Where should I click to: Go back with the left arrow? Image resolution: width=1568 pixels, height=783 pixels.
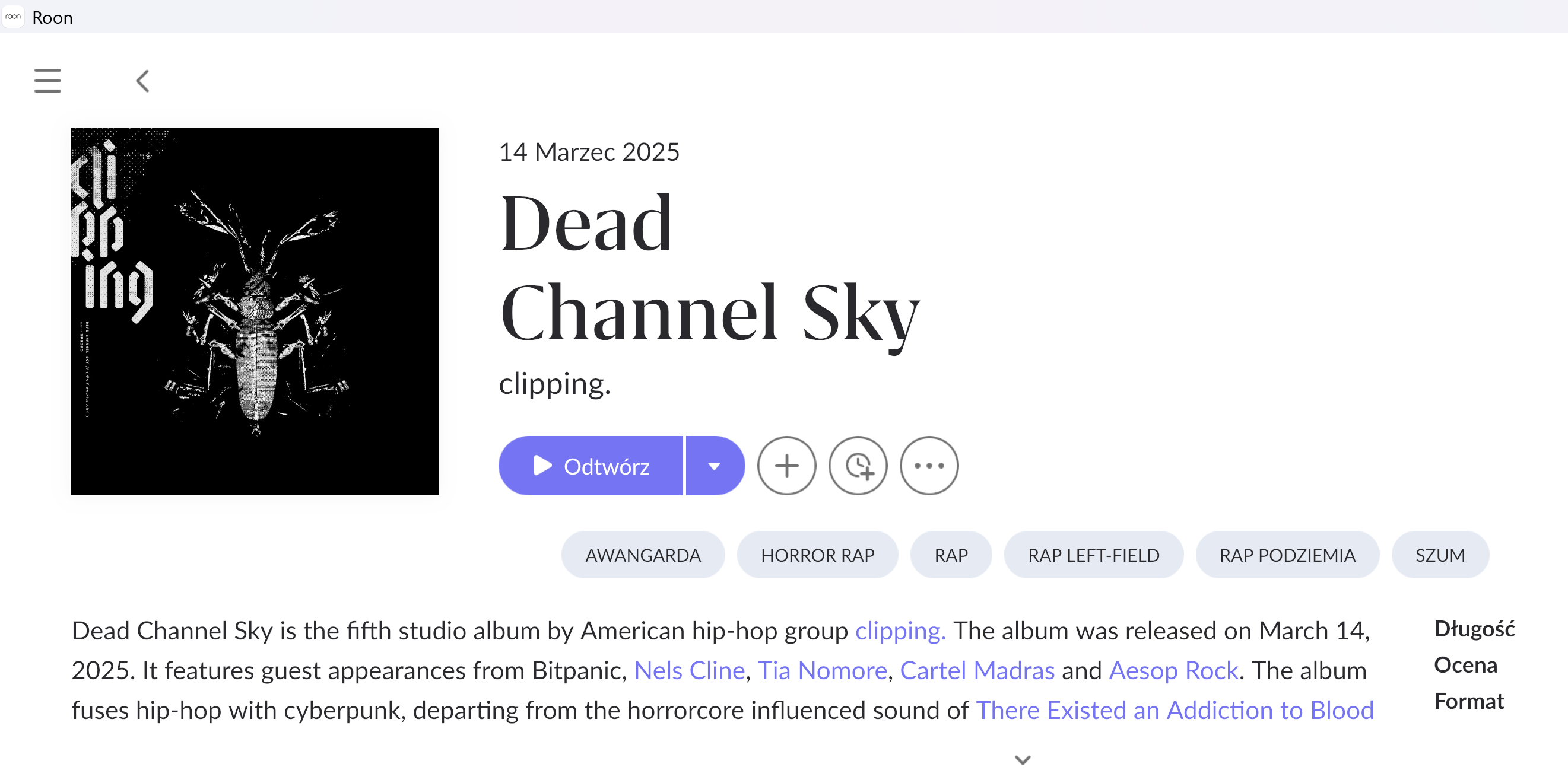[142, 80]
